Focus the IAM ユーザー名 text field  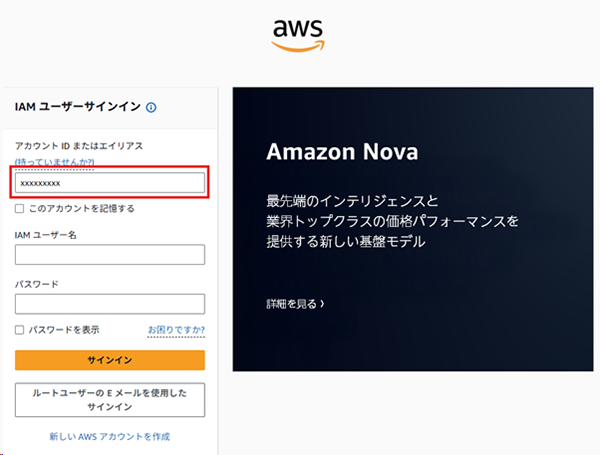(x=110, y=254)
